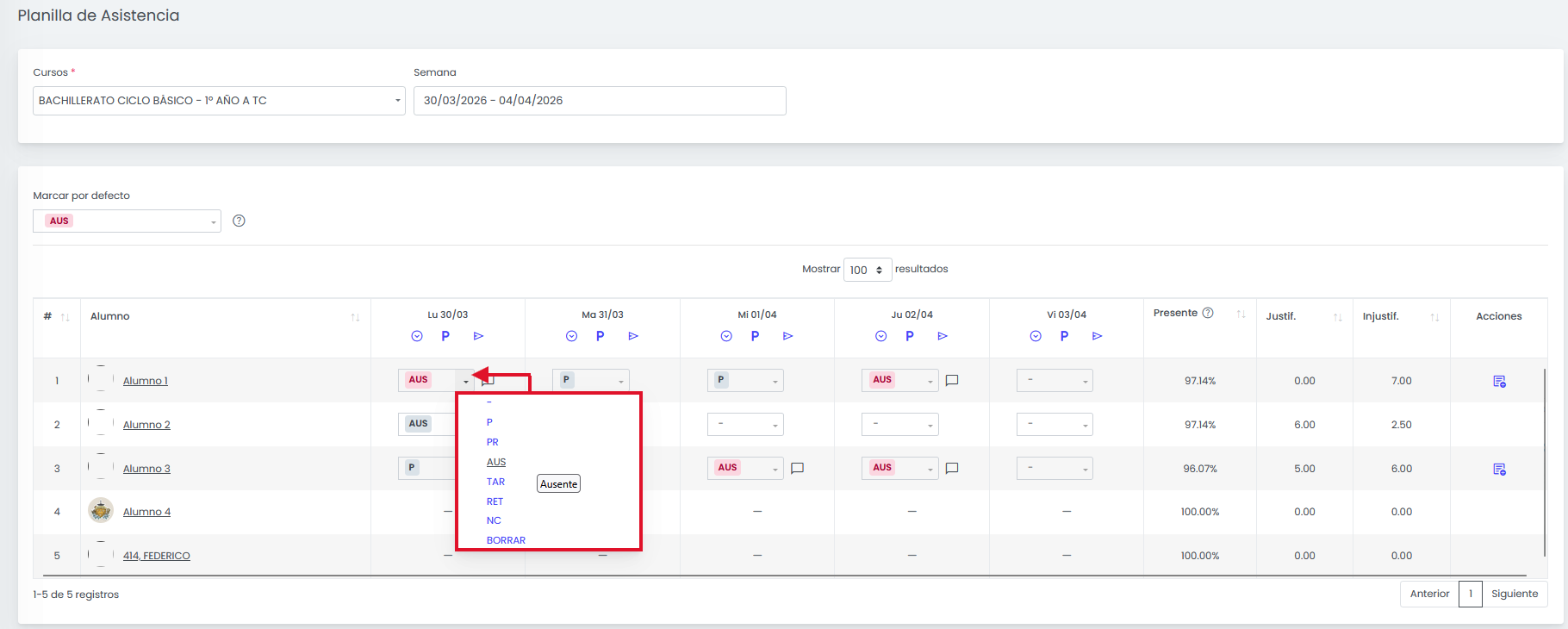Click the P icon under Vi 03/04

tap(1064, 336)
